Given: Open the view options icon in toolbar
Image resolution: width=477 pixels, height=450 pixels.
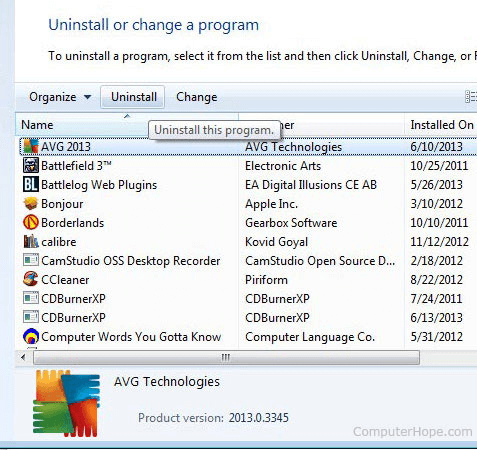Looking at the screenshot, I should [471, 97].
